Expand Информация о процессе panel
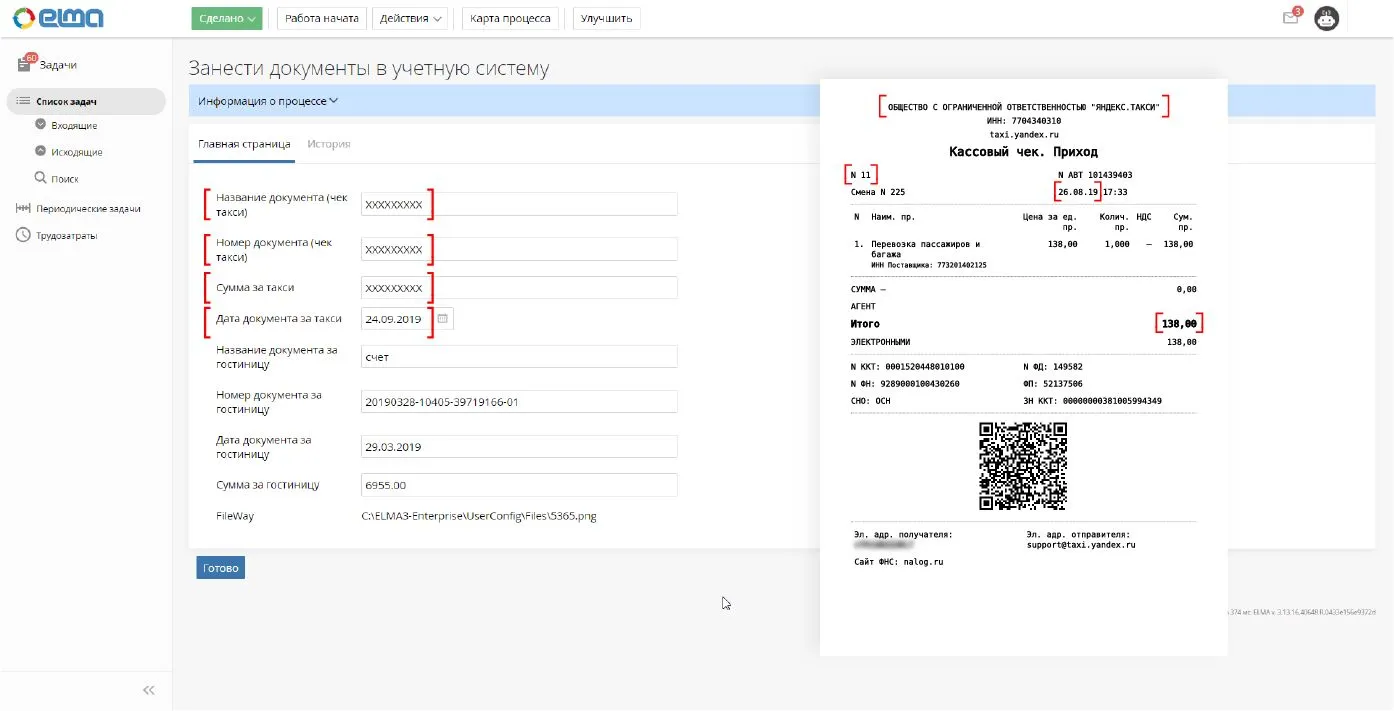1394x711 pixels. pyautogui.click(x=268, y=101)
